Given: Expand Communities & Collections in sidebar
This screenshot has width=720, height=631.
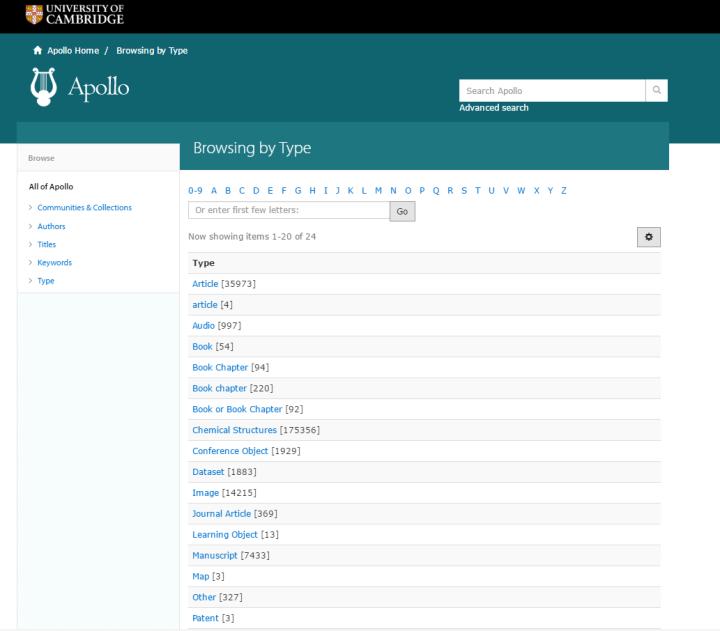Looking at the screenshot, I should point(84,208).
